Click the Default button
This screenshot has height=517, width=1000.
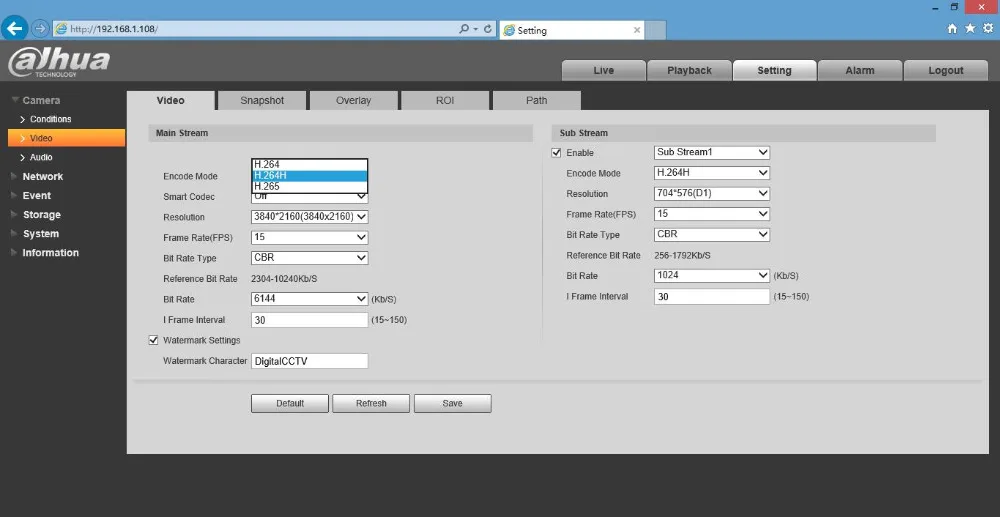(x=290, y=404)
